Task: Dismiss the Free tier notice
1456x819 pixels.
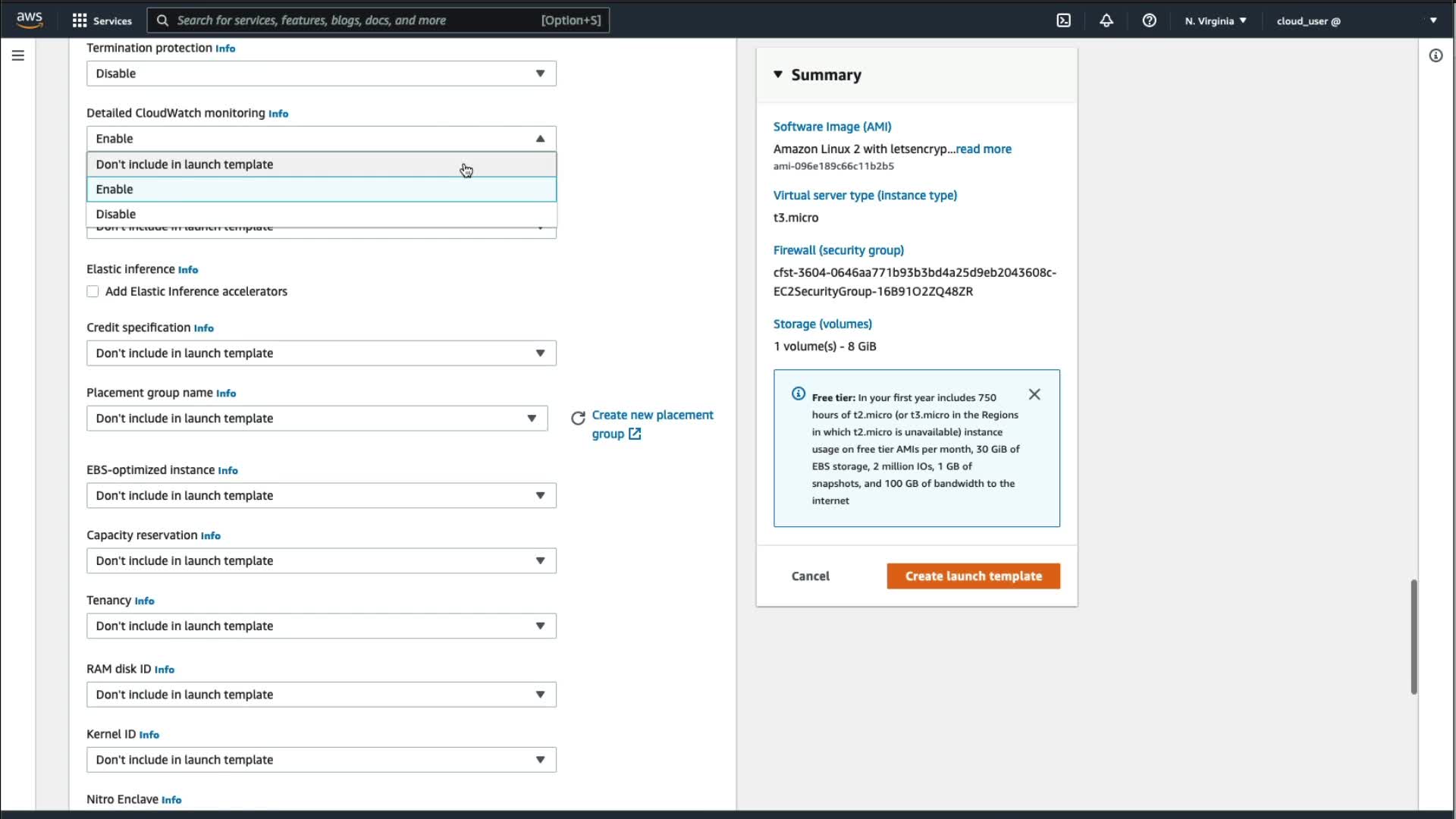Action: click(x=1034, y=394)
